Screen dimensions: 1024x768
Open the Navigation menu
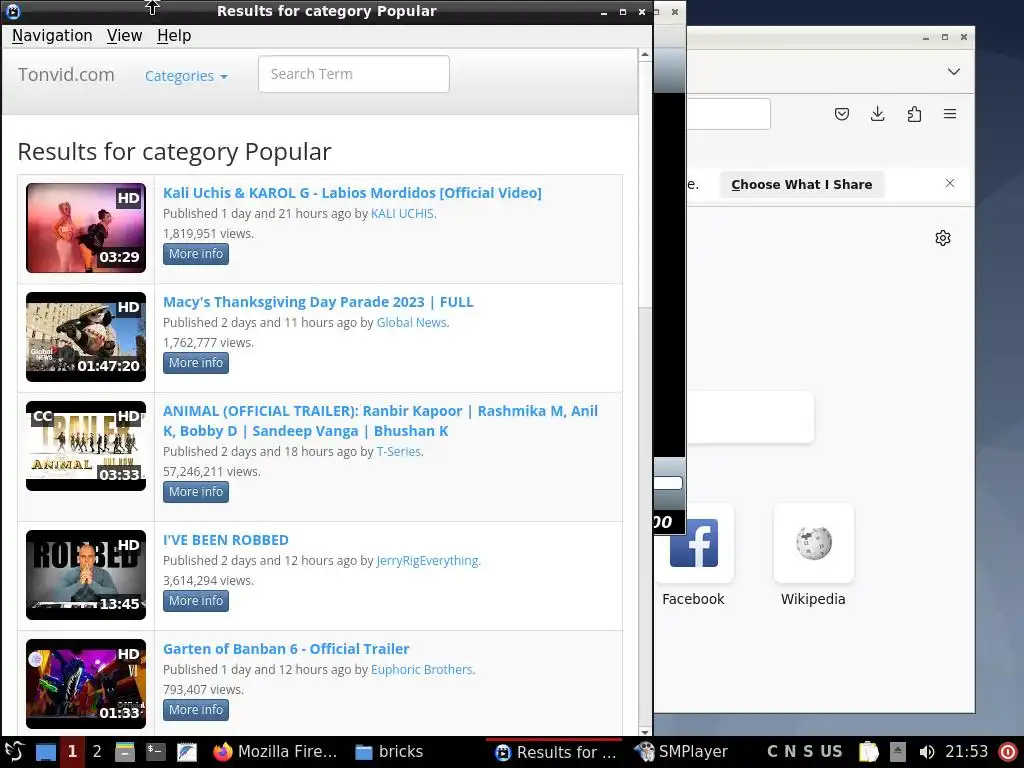point(52,35)
